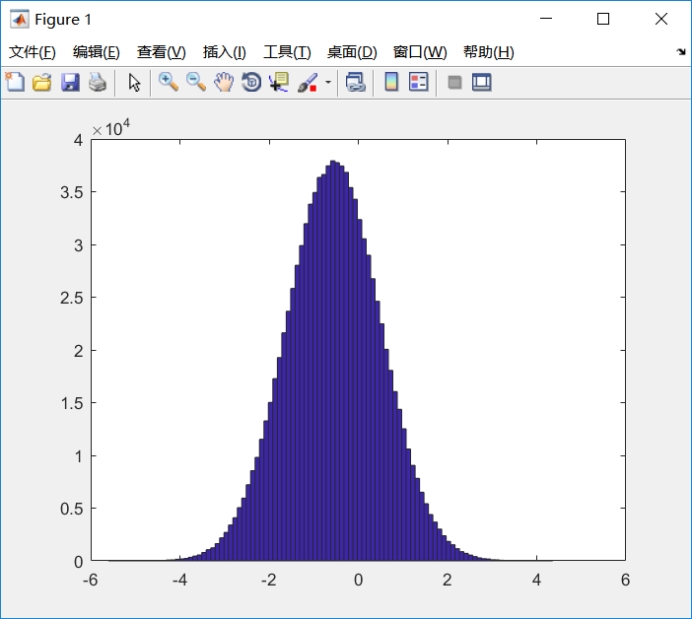Toggle the Insert Legend button
692x619 pixels.
pos(419,82)
